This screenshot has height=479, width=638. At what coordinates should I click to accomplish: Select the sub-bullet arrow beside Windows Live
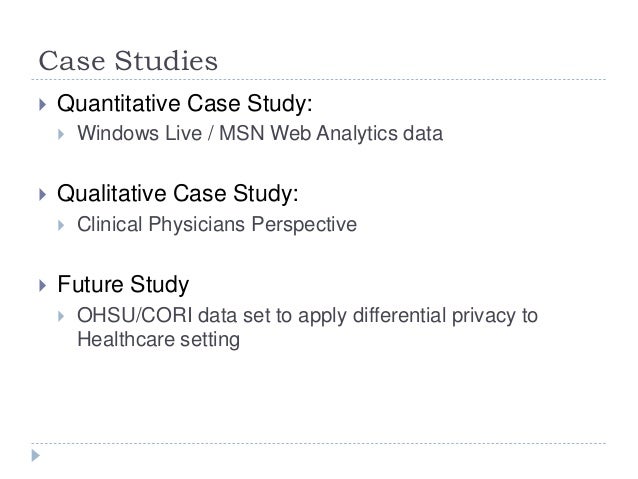click(62, 134)
